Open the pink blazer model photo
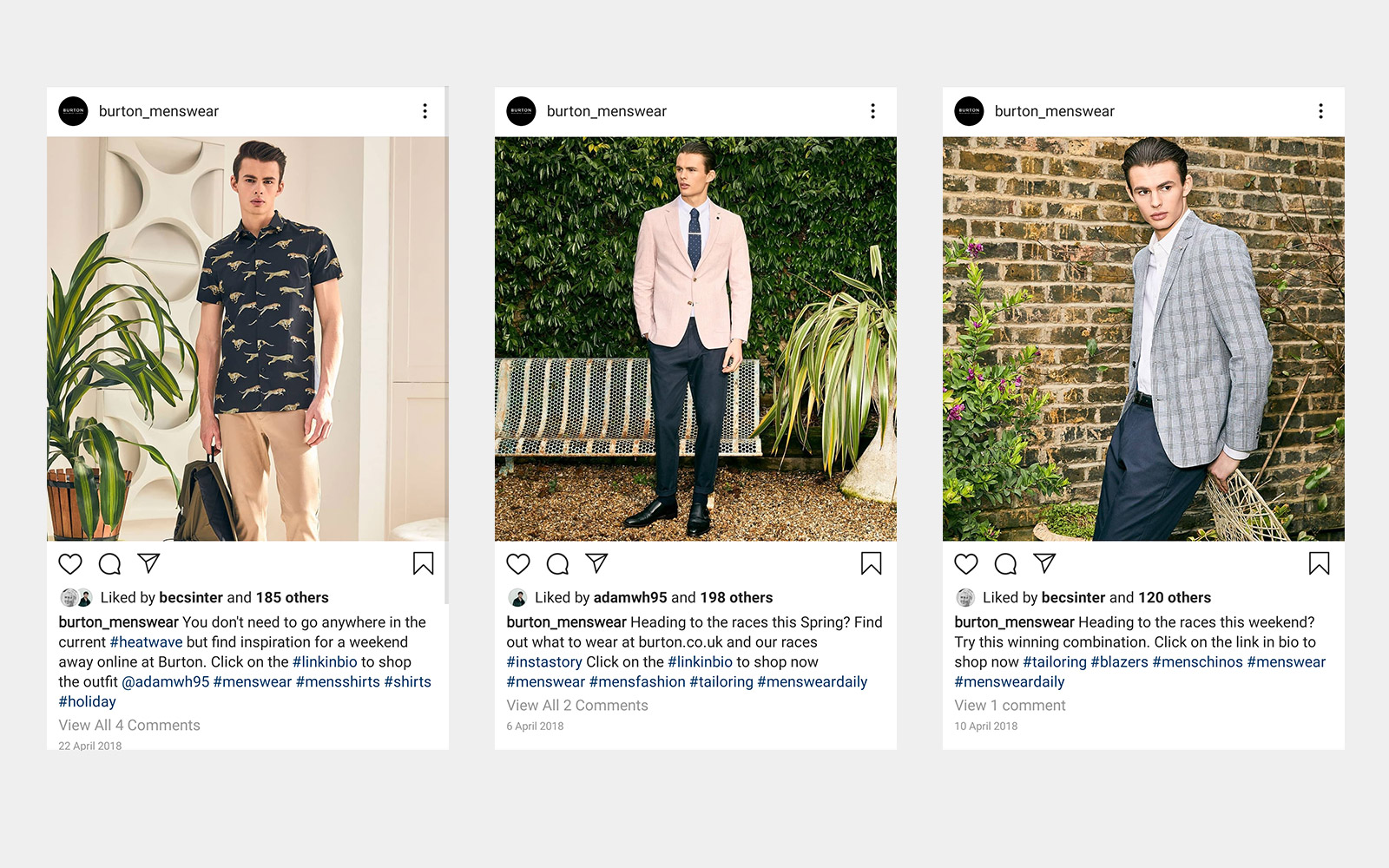This screenshot has height=868, width=1389. (695, 339)
